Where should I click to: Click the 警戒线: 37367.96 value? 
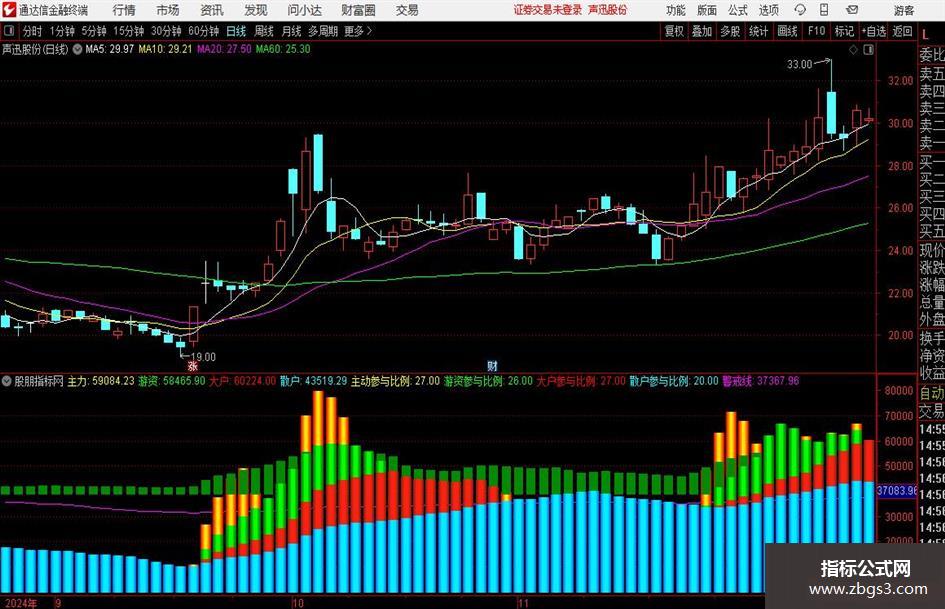tap(761, 381)
